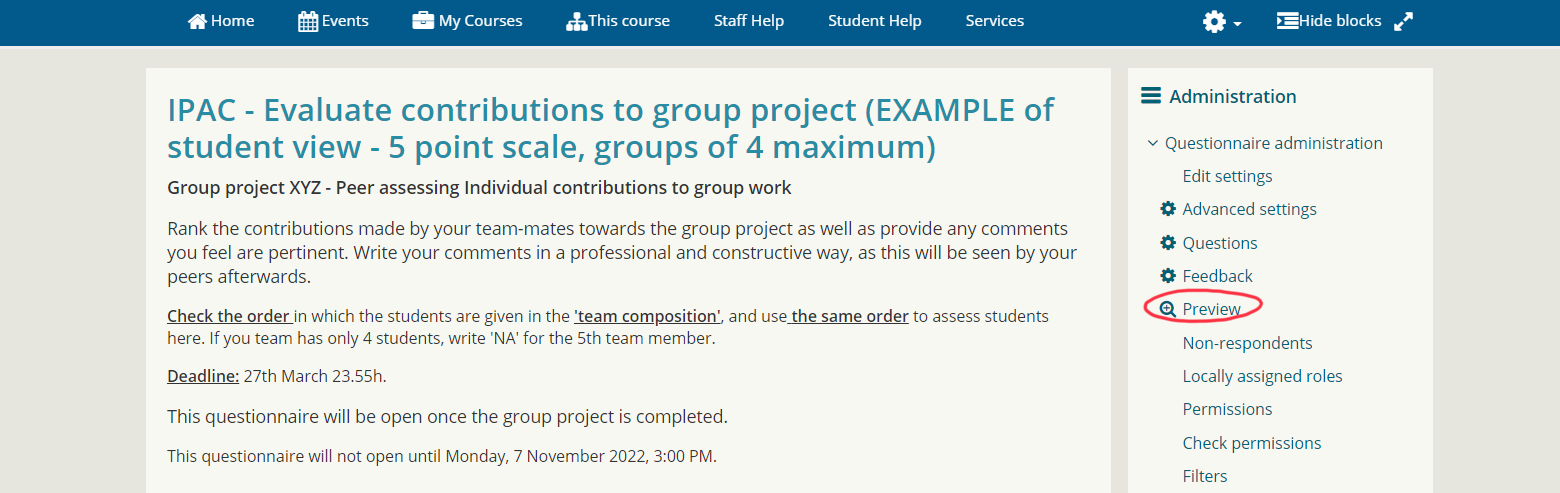Image resolution: width=1560 pixels, height=493 pixels.
Task: Open the Staff Help menu
Action: pyautogui.click(x=749, y=21)
